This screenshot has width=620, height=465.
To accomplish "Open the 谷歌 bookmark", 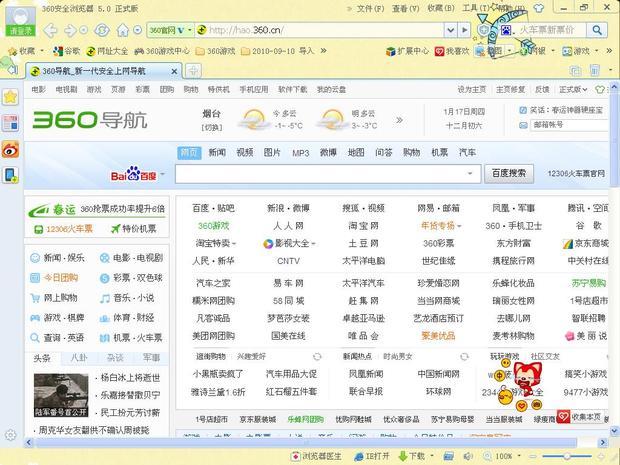I will click(67, 51).
